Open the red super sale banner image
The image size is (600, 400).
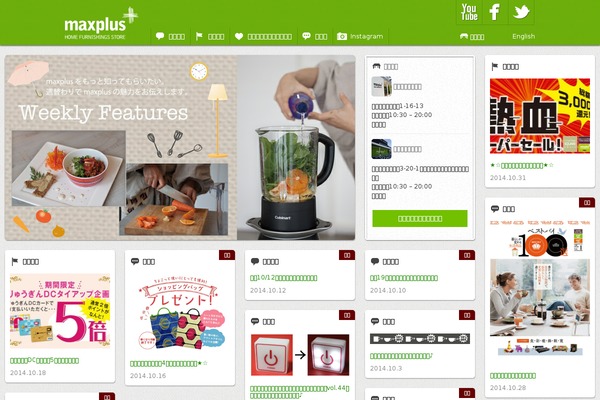pyautogui.click(x=540, y=116)
